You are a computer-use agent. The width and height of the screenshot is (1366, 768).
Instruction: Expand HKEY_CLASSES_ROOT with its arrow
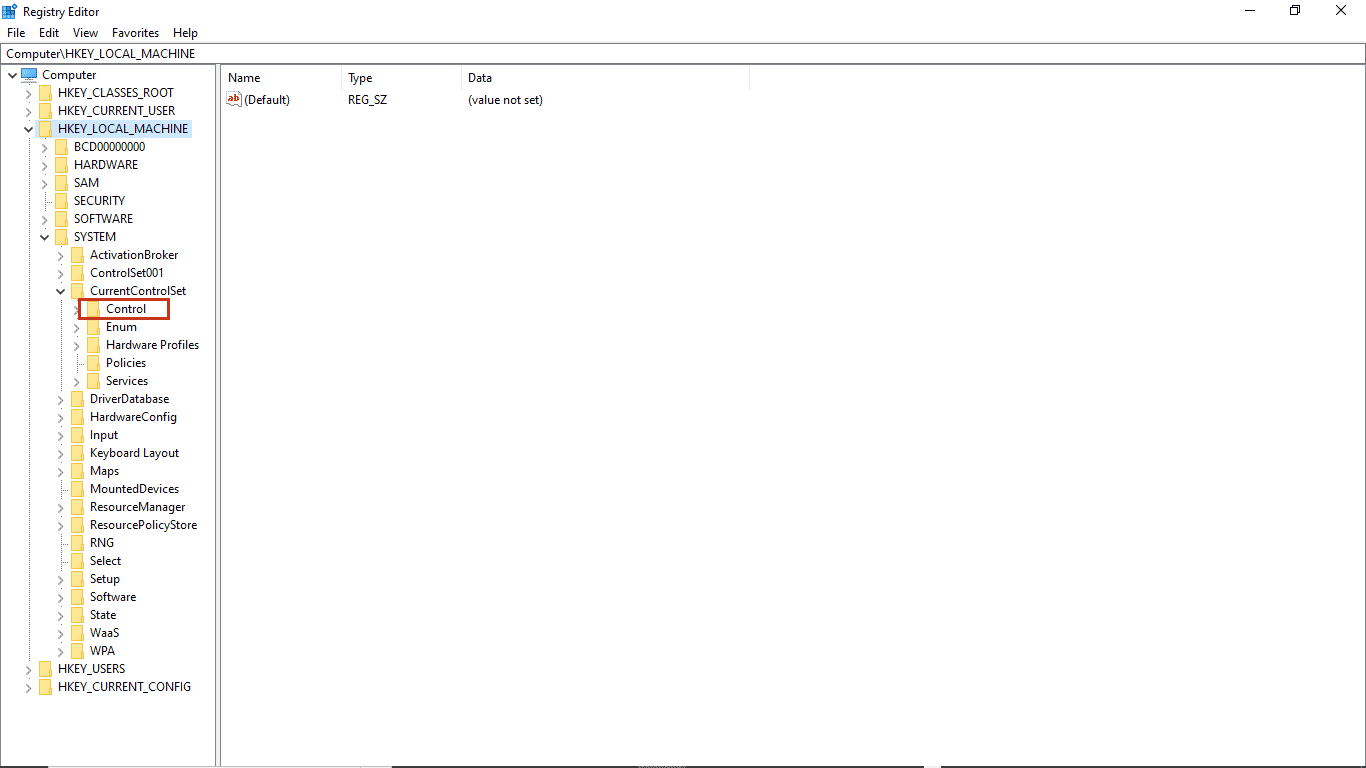(28, 93)
